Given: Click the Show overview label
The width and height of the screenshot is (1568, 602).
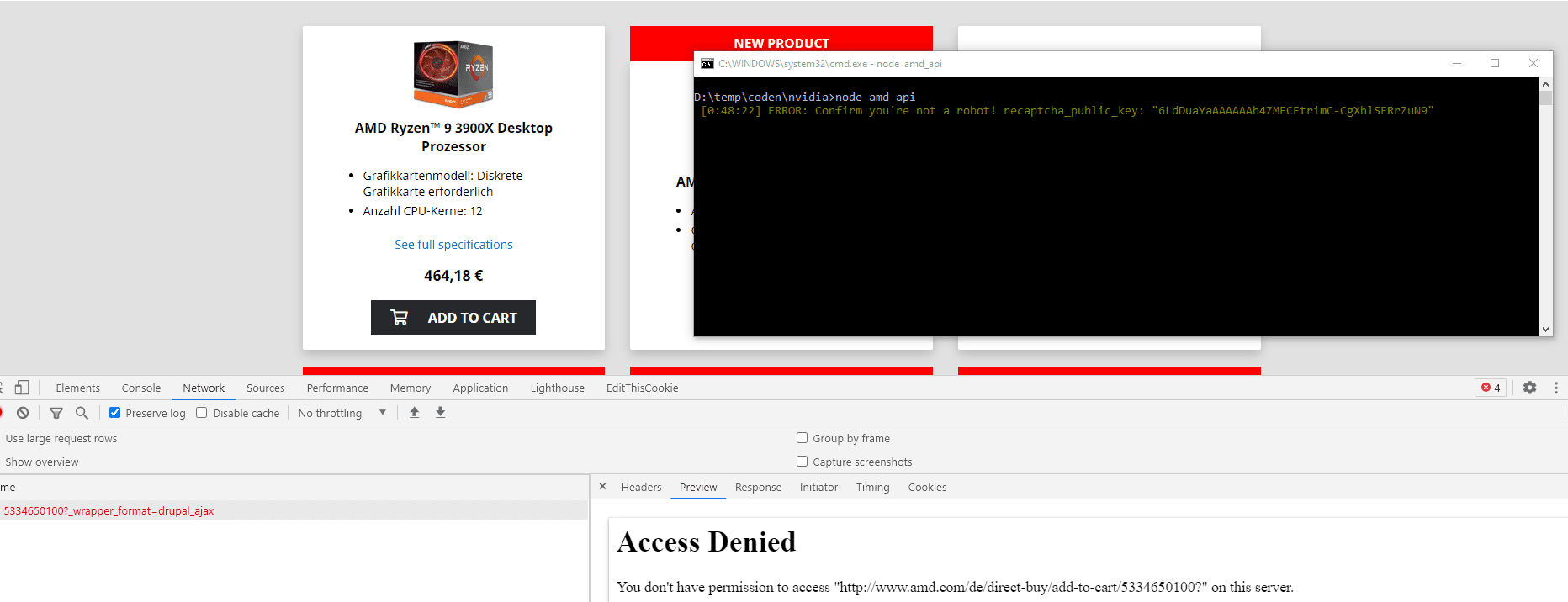Looking at the screenshot, I should tap(42, 462).
